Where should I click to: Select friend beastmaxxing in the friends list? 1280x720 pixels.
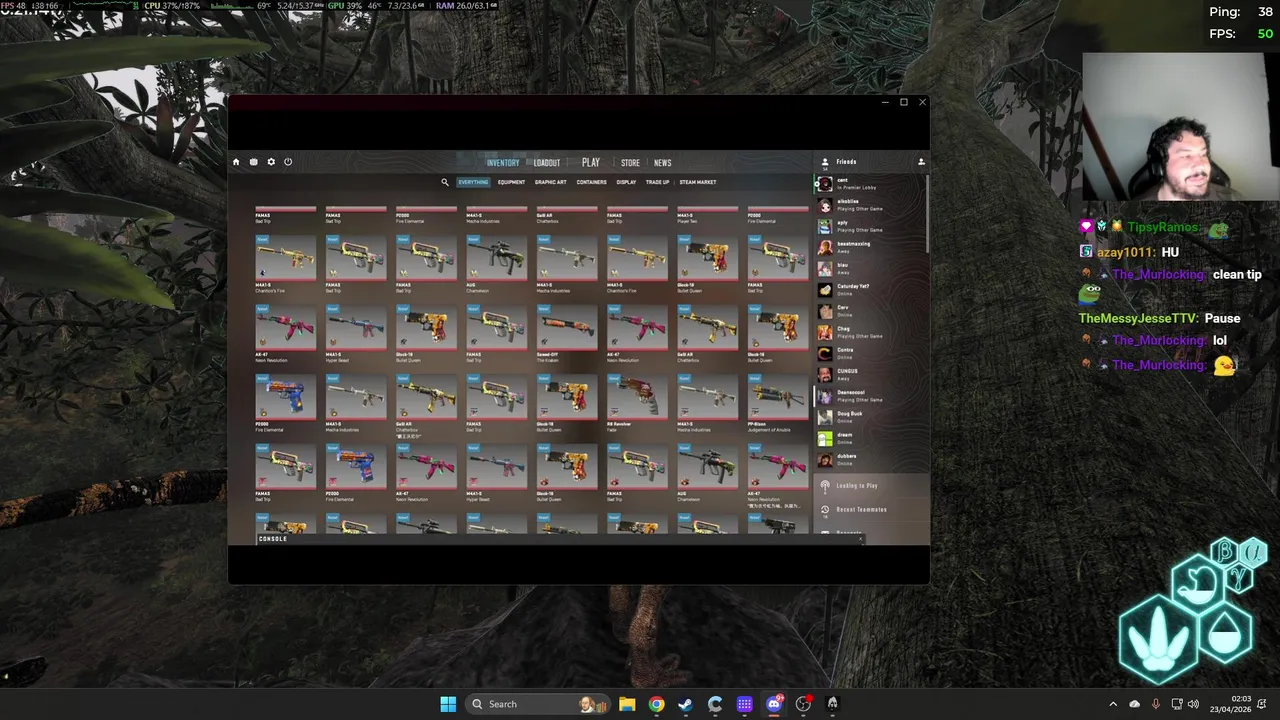(x=868, y=247)
